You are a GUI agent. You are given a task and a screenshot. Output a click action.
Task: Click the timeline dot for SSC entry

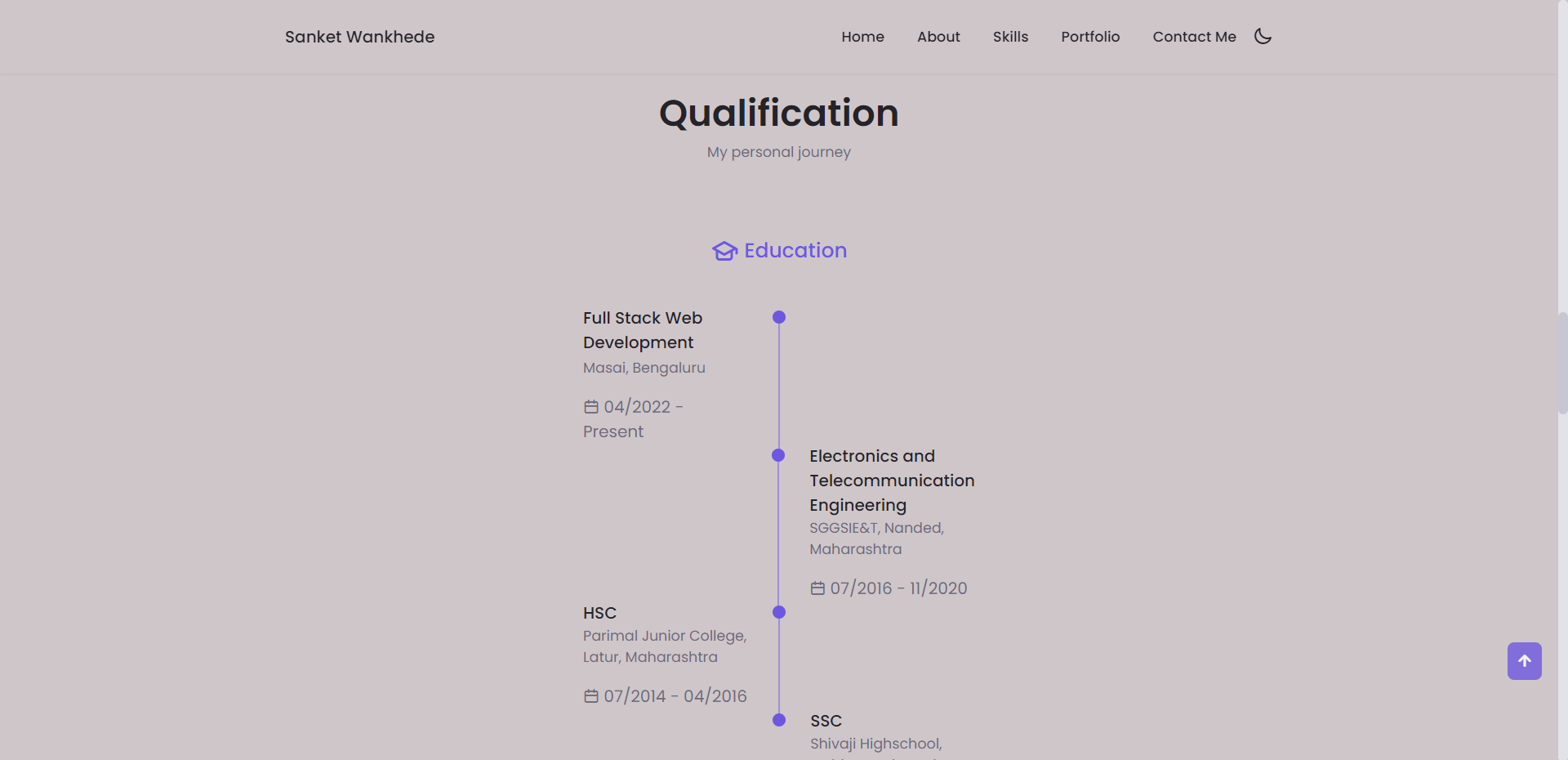778,721
